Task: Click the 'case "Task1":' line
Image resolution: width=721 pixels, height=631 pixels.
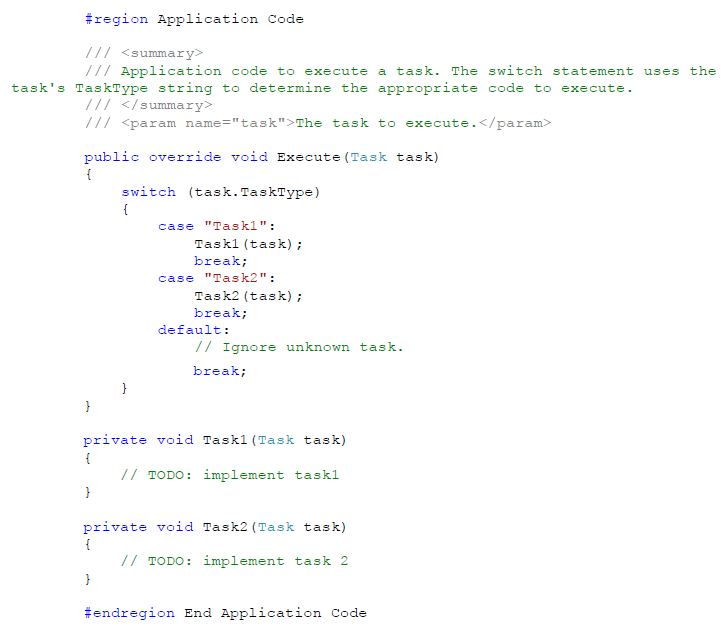Action: (217, 226)
